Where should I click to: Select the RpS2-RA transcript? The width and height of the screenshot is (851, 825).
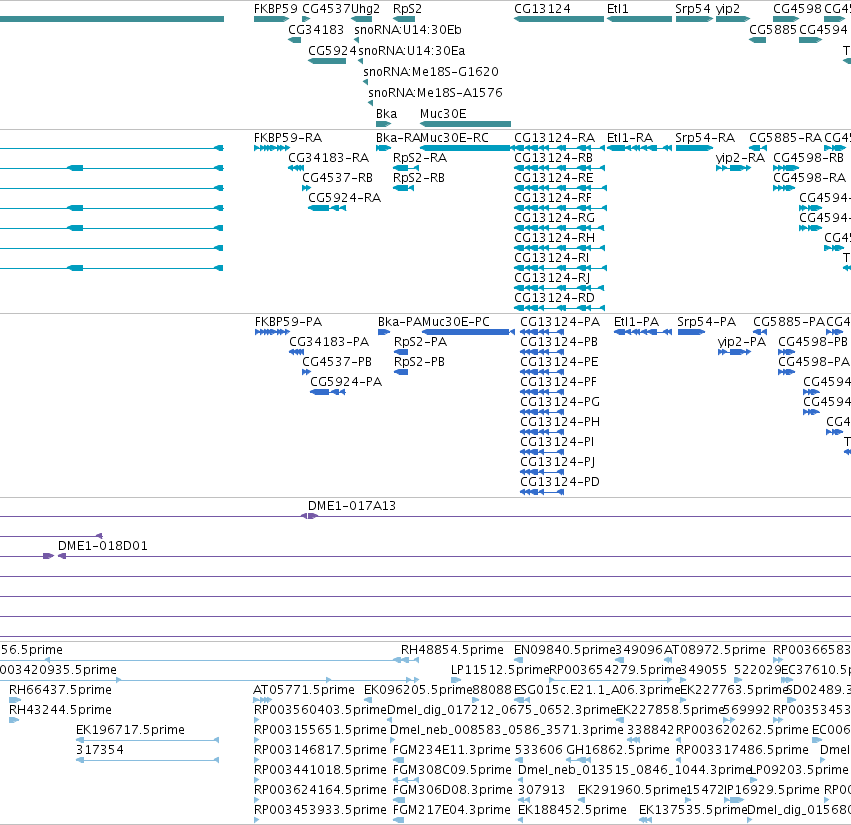420,158
